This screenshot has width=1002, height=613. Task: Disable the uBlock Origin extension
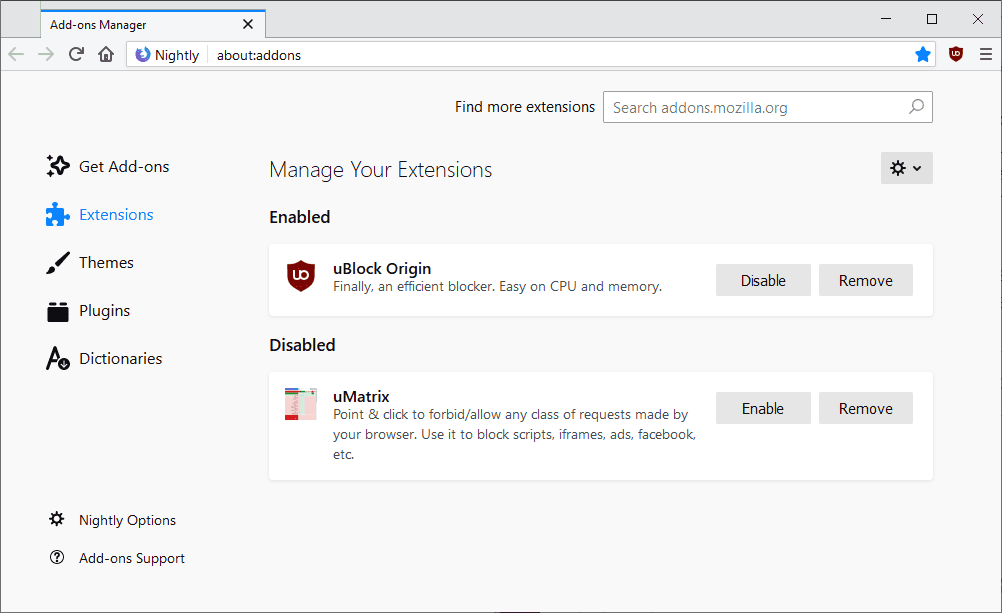coord(763,280)
